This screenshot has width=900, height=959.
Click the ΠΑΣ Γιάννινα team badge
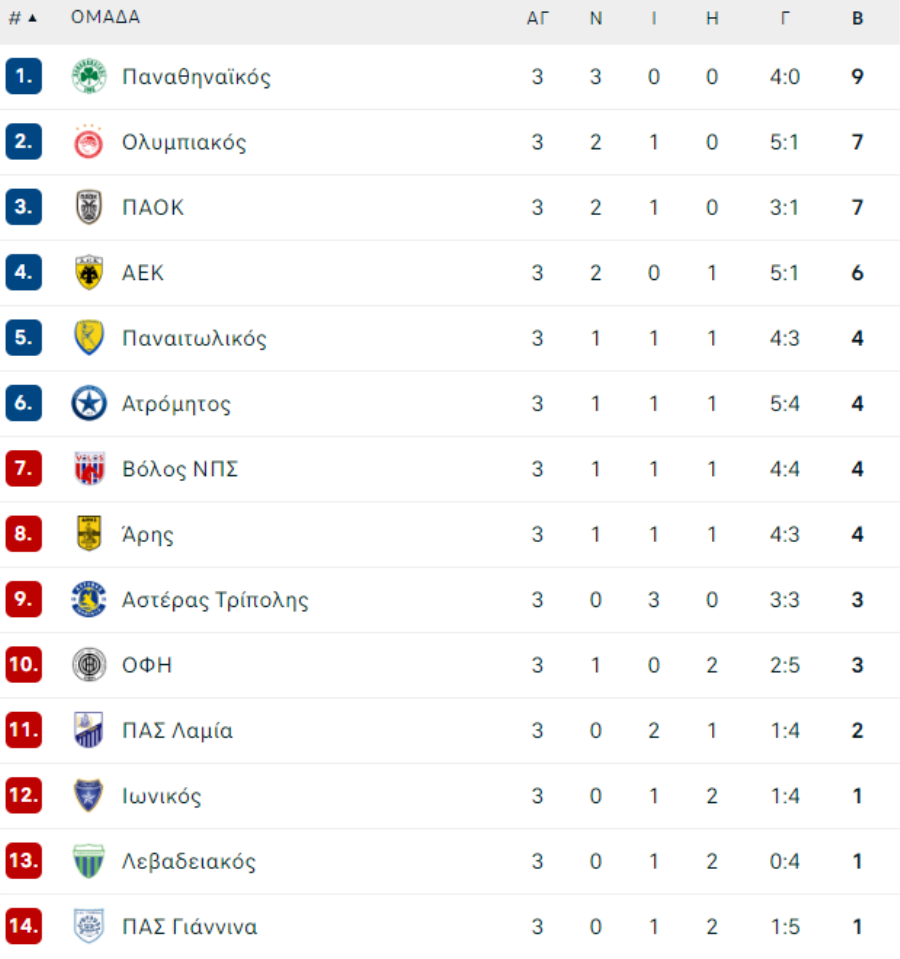[89, 926]
